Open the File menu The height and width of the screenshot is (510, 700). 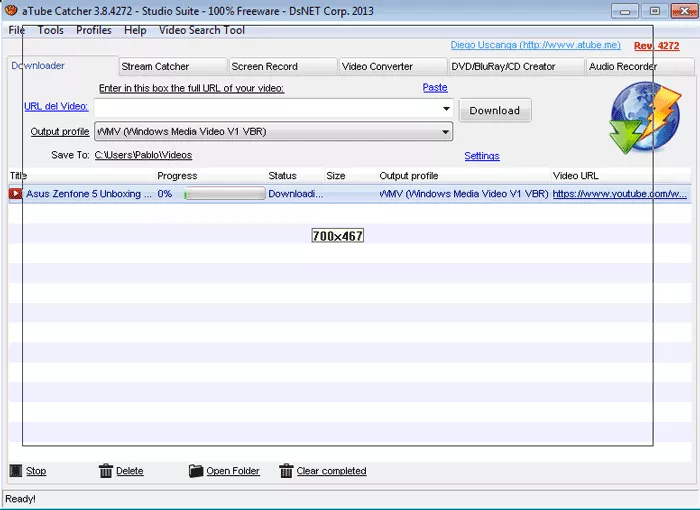17,30
